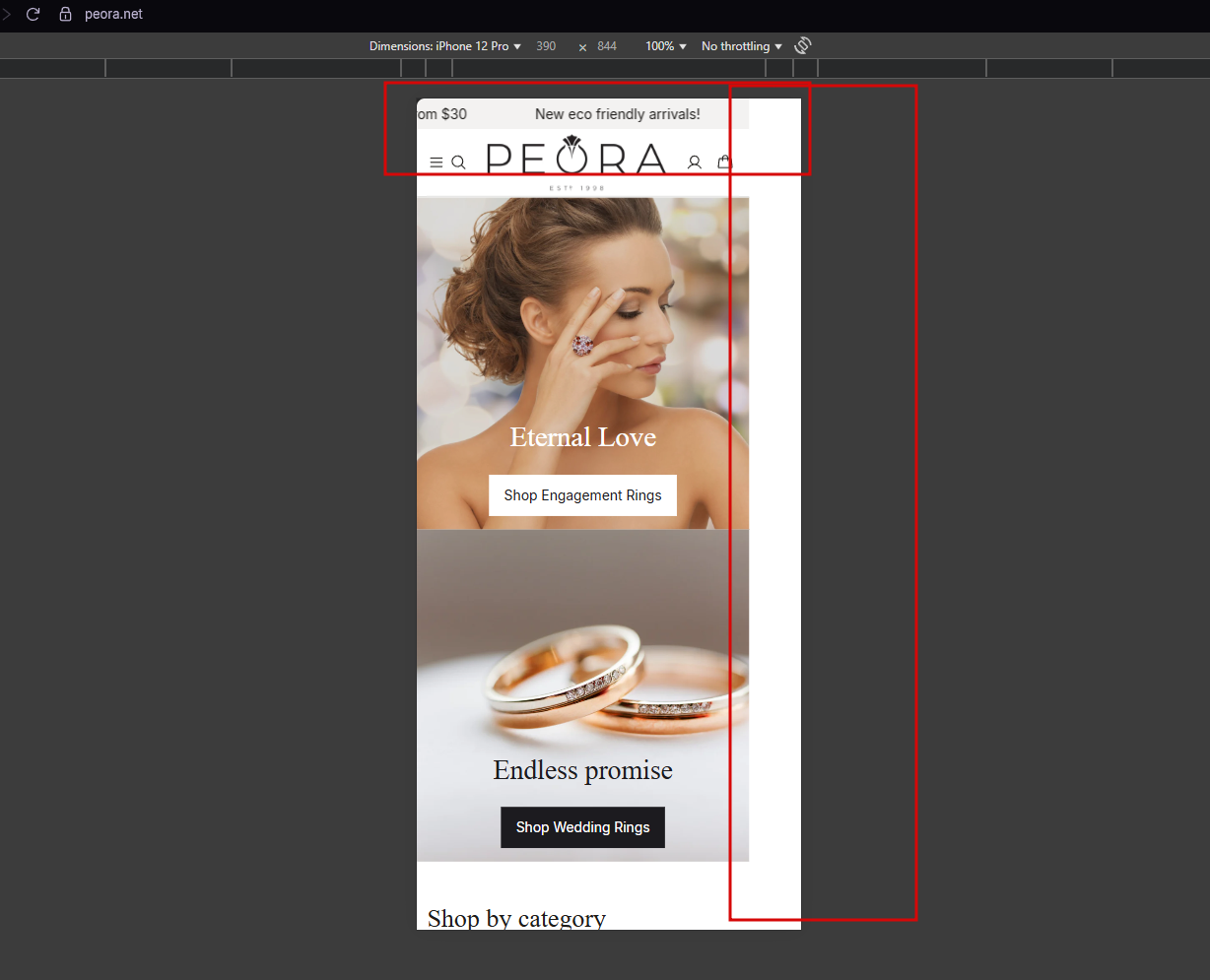
Task: Open the 100% zoom dropdown
Action: [x=666, y=46]
